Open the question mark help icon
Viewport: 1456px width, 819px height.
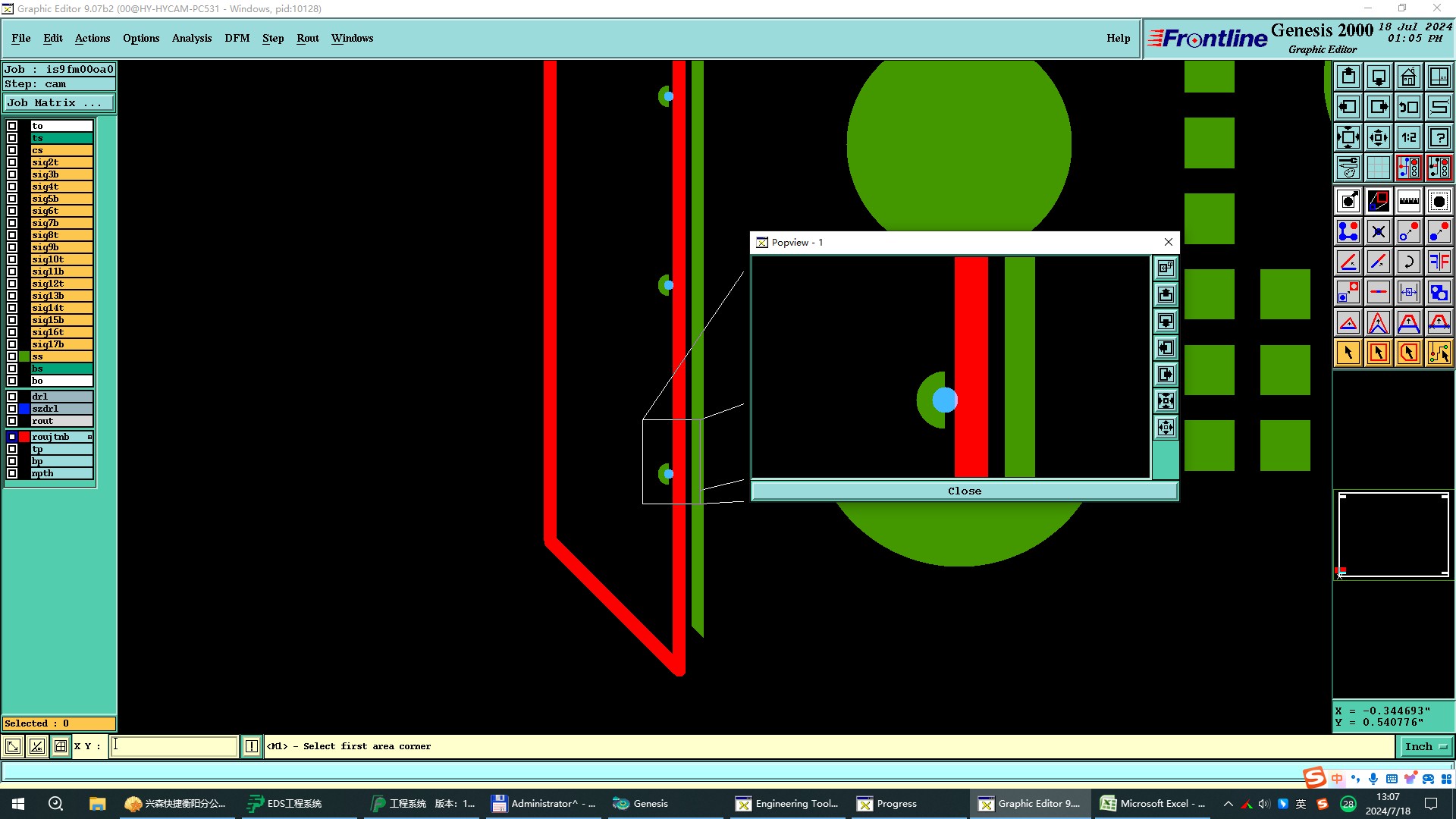(x=1439, y=137)
